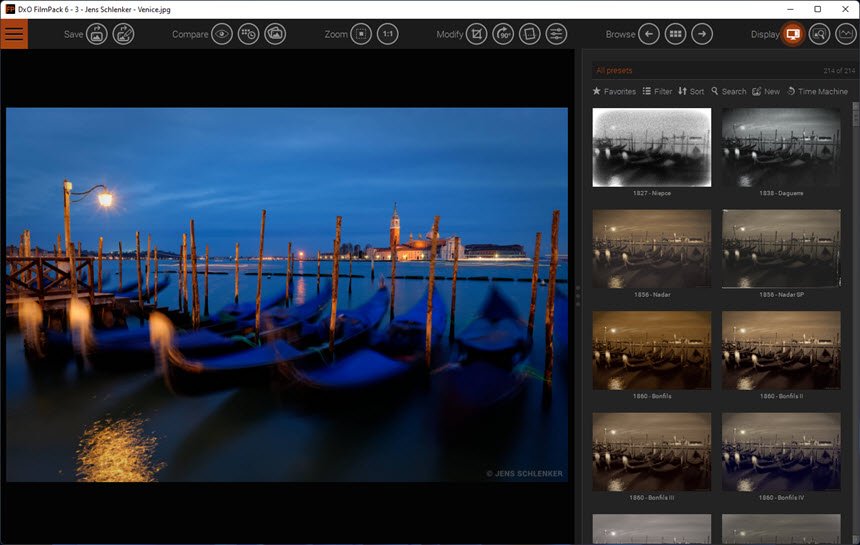Click the Rotate 90° icon

[503, 34]
